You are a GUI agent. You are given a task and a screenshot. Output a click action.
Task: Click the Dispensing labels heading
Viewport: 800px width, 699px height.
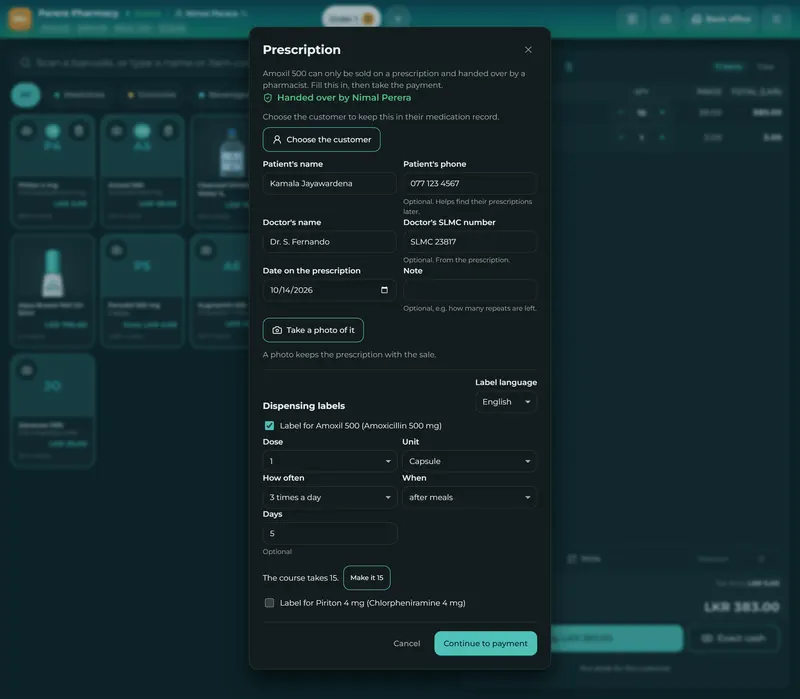[304, 406]
